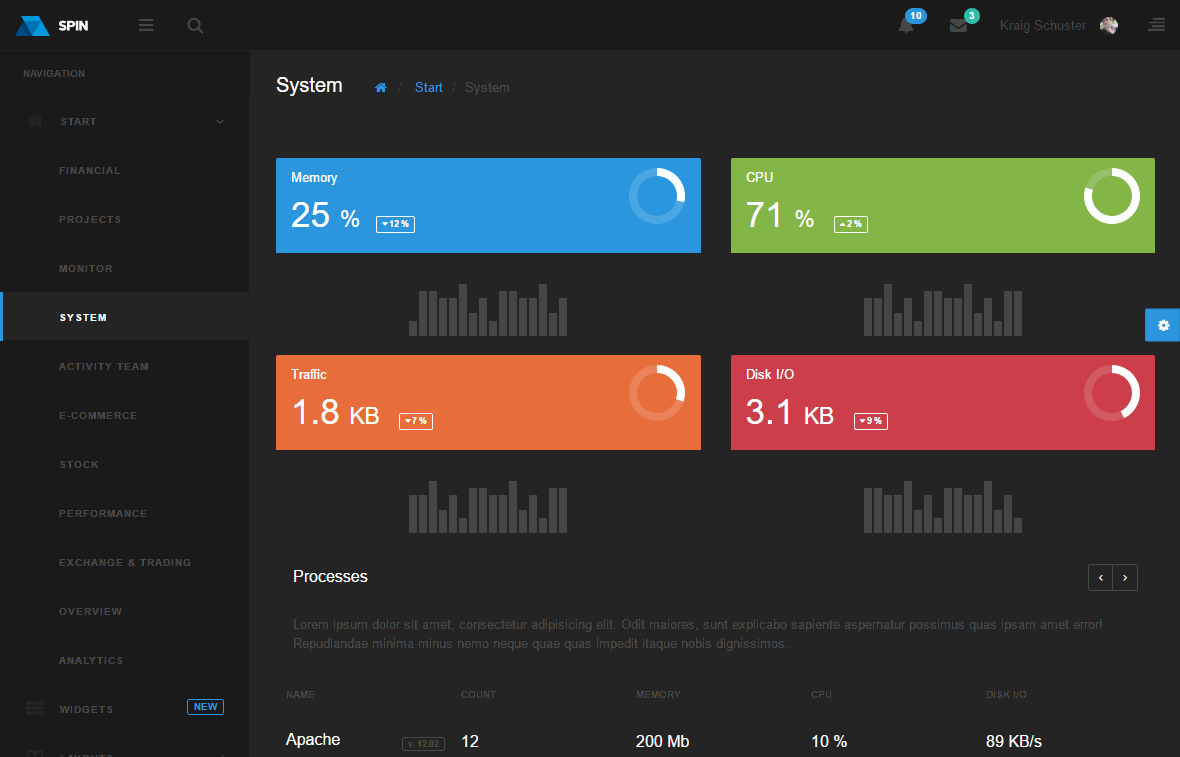Viewport: 1180px width, 757px height.
Task: Click the Kraig Schuster username
Action: point(1042,26)
